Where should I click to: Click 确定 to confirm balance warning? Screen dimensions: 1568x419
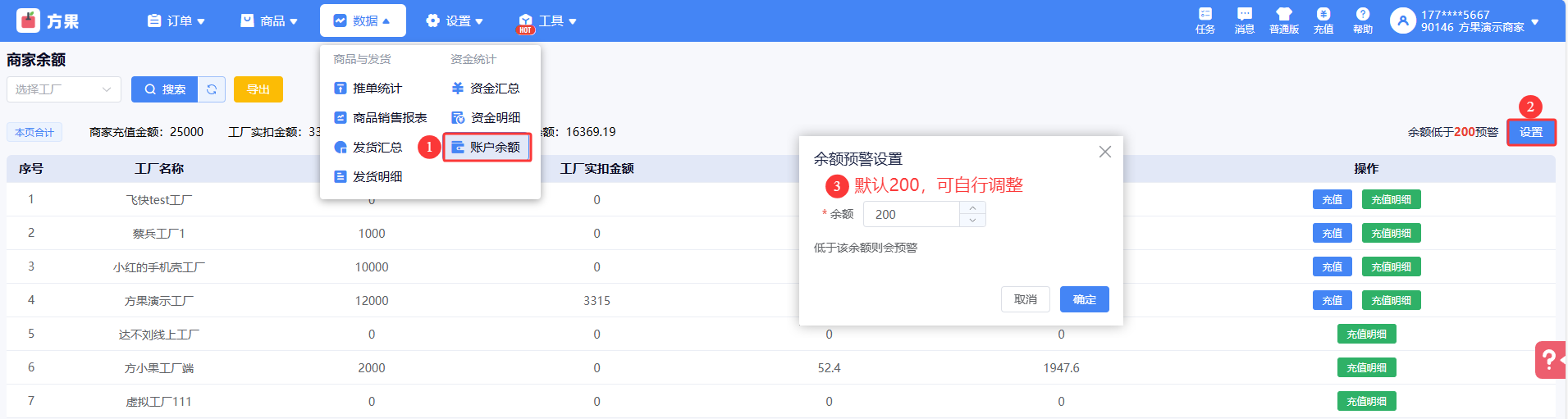pyautogui.click(x=1084, y=299)
